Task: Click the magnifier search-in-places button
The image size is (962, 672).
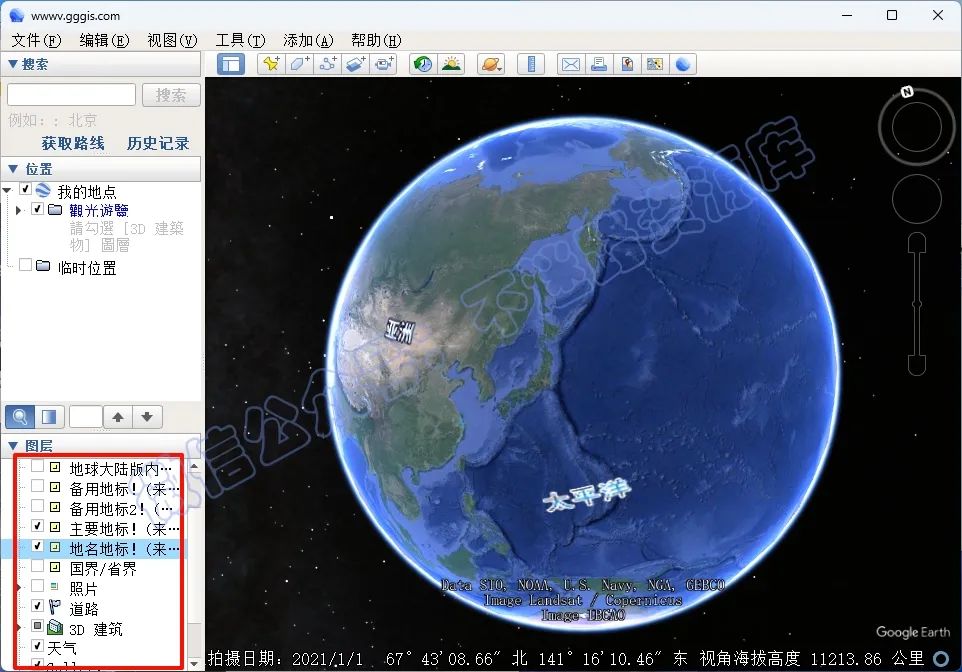Action: [20, 417]
